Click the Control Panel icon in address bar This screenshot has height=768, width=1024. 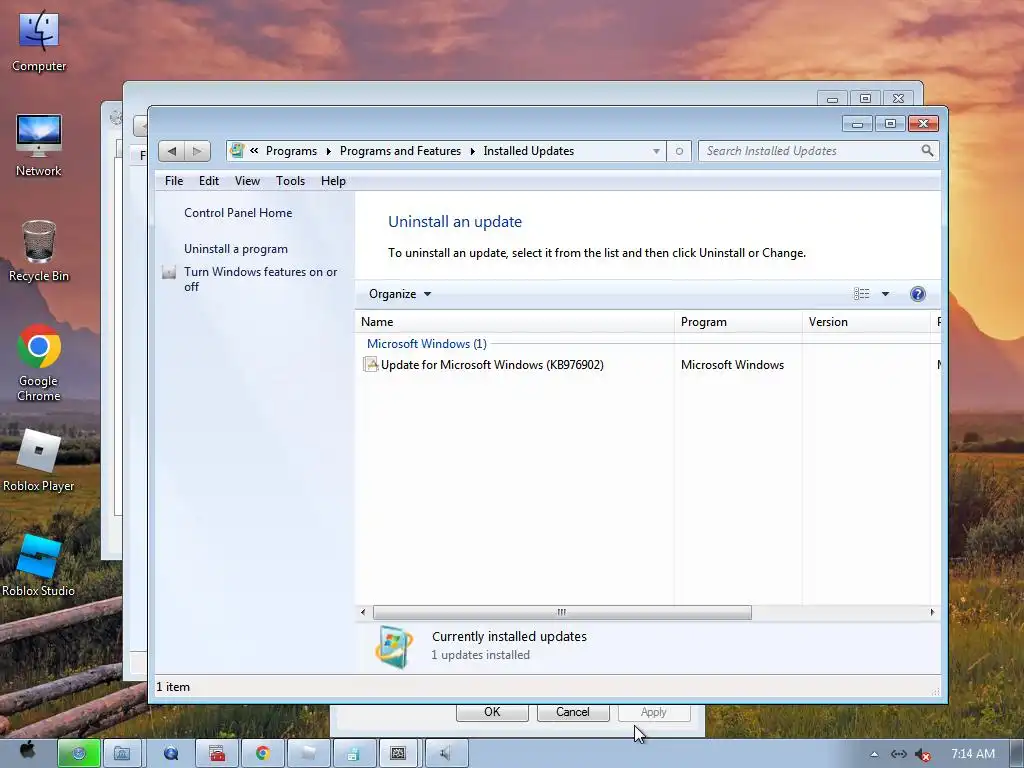237,151
